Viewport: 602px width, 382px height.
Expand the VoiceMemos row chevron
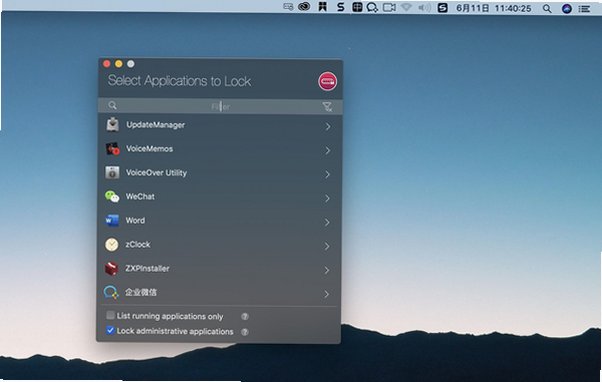[x=327, y=150]
